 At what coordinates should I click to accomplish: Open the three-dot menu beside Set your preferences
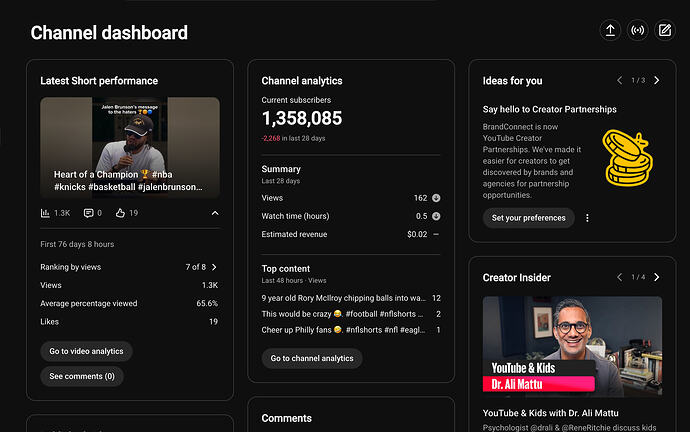(587, 218)
